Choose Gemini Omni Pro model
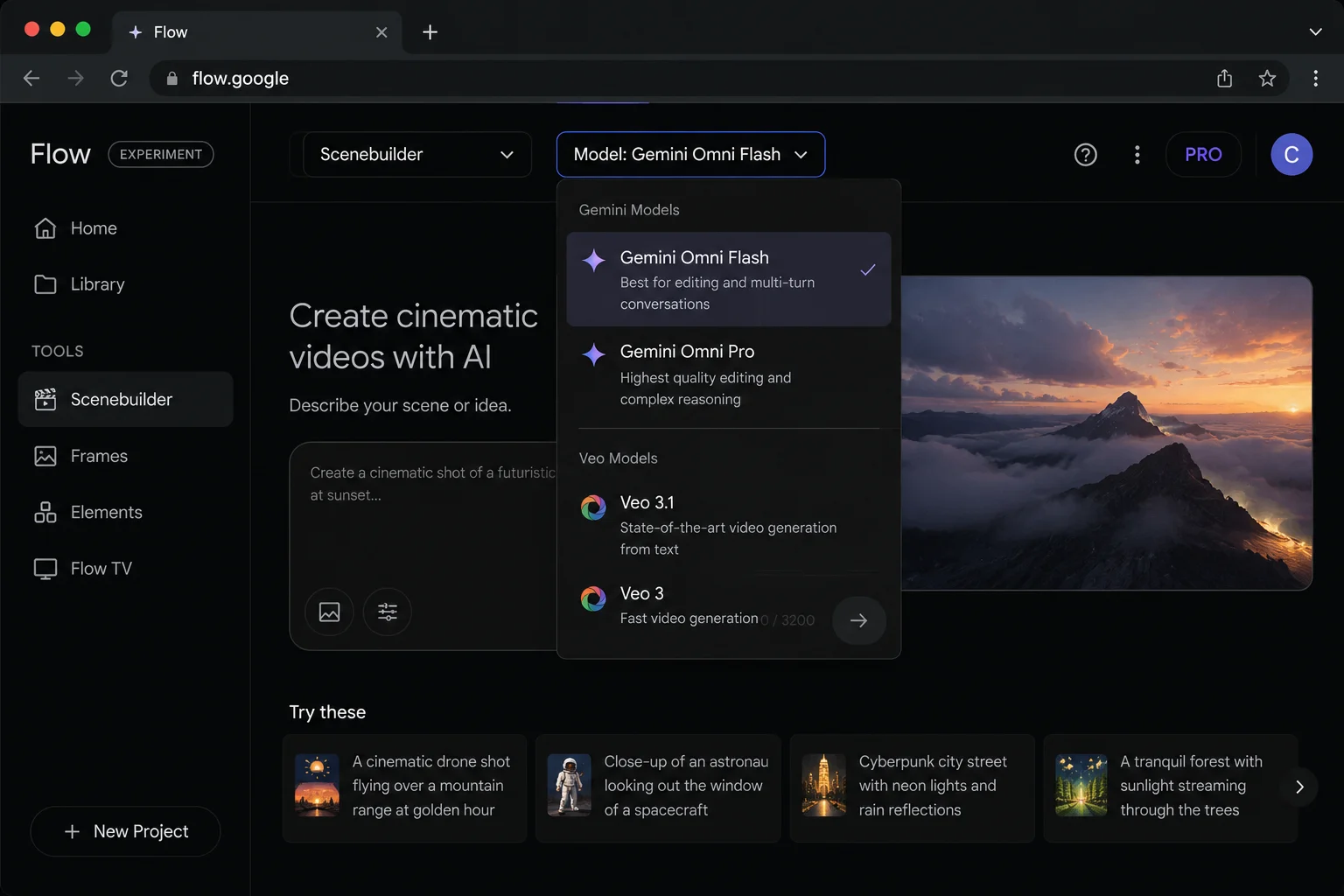 pos(728,374)
